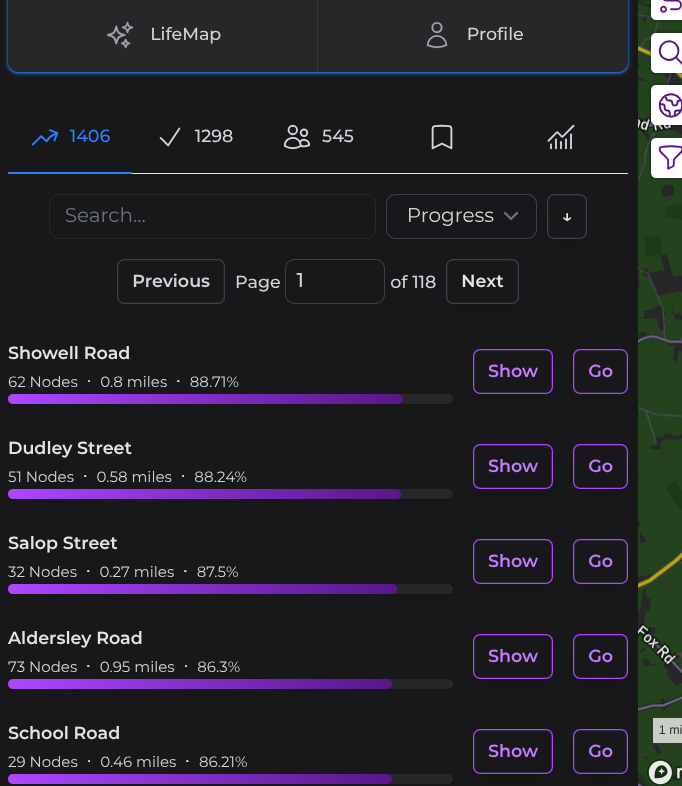Expand the Progress sort dropdown
This screenshot has height=786, width=682.
[461, 216]
